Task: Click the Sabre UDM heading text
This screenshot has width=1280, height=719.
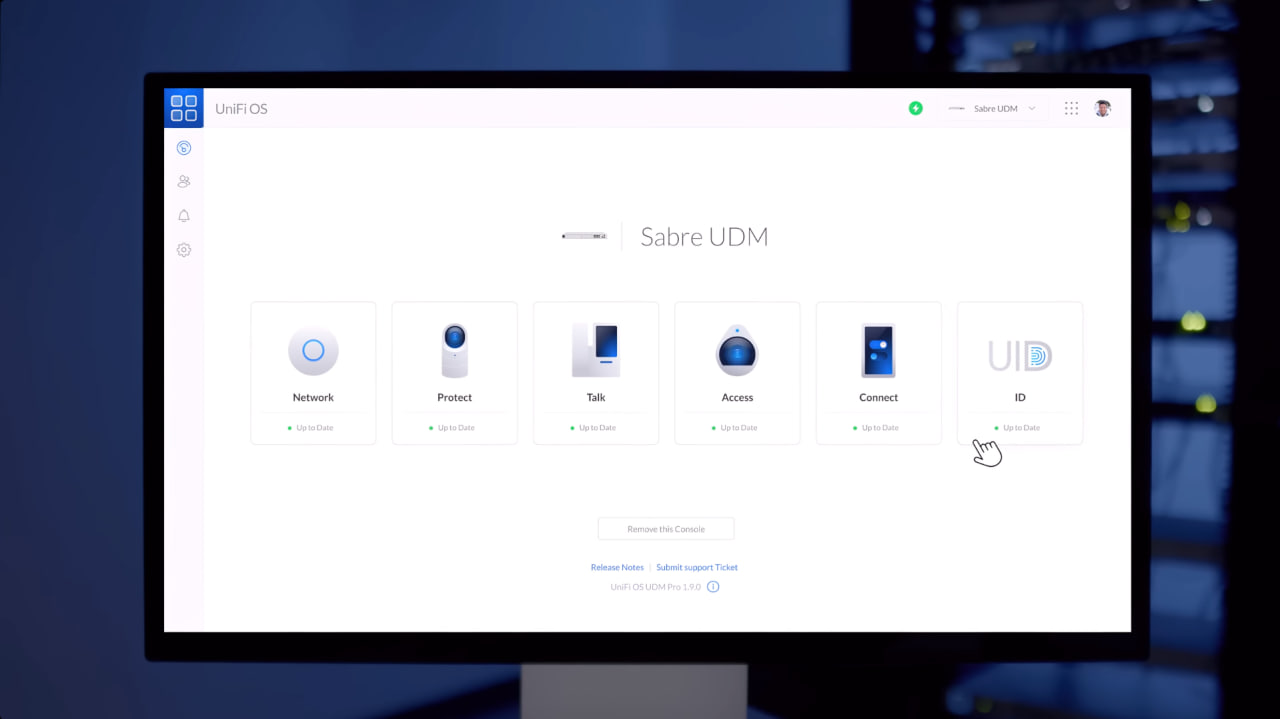Action: click(704, 237)
